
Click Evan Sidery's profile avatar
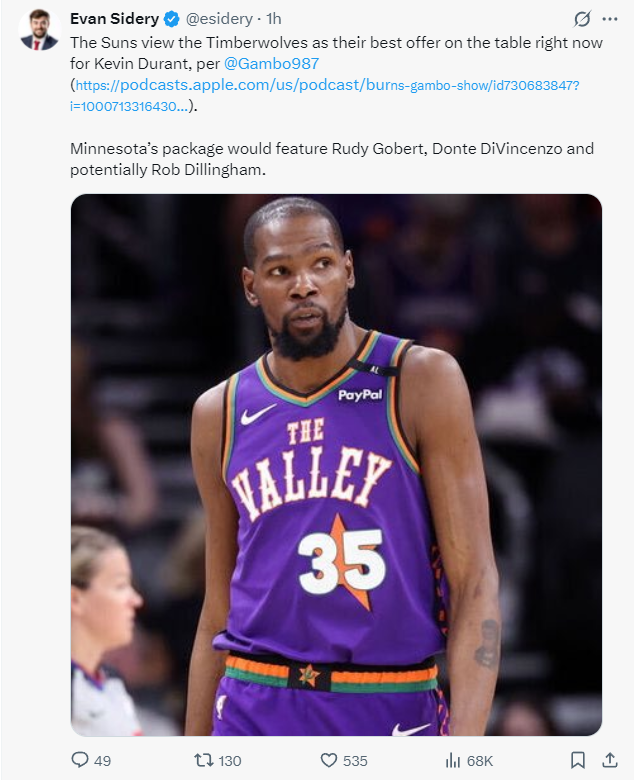(39, 30)
